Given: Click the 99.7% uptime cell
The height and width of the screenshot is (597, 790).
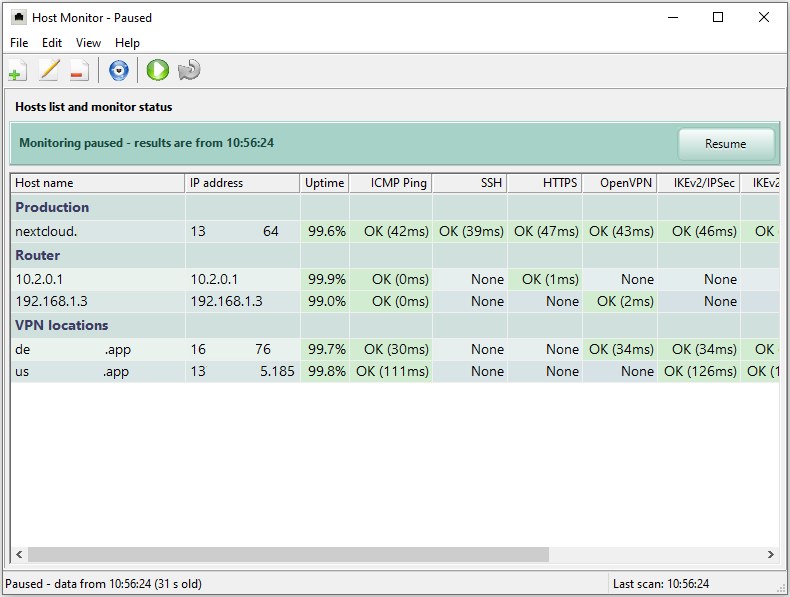Looking at the screenshot, I should 325,349.
